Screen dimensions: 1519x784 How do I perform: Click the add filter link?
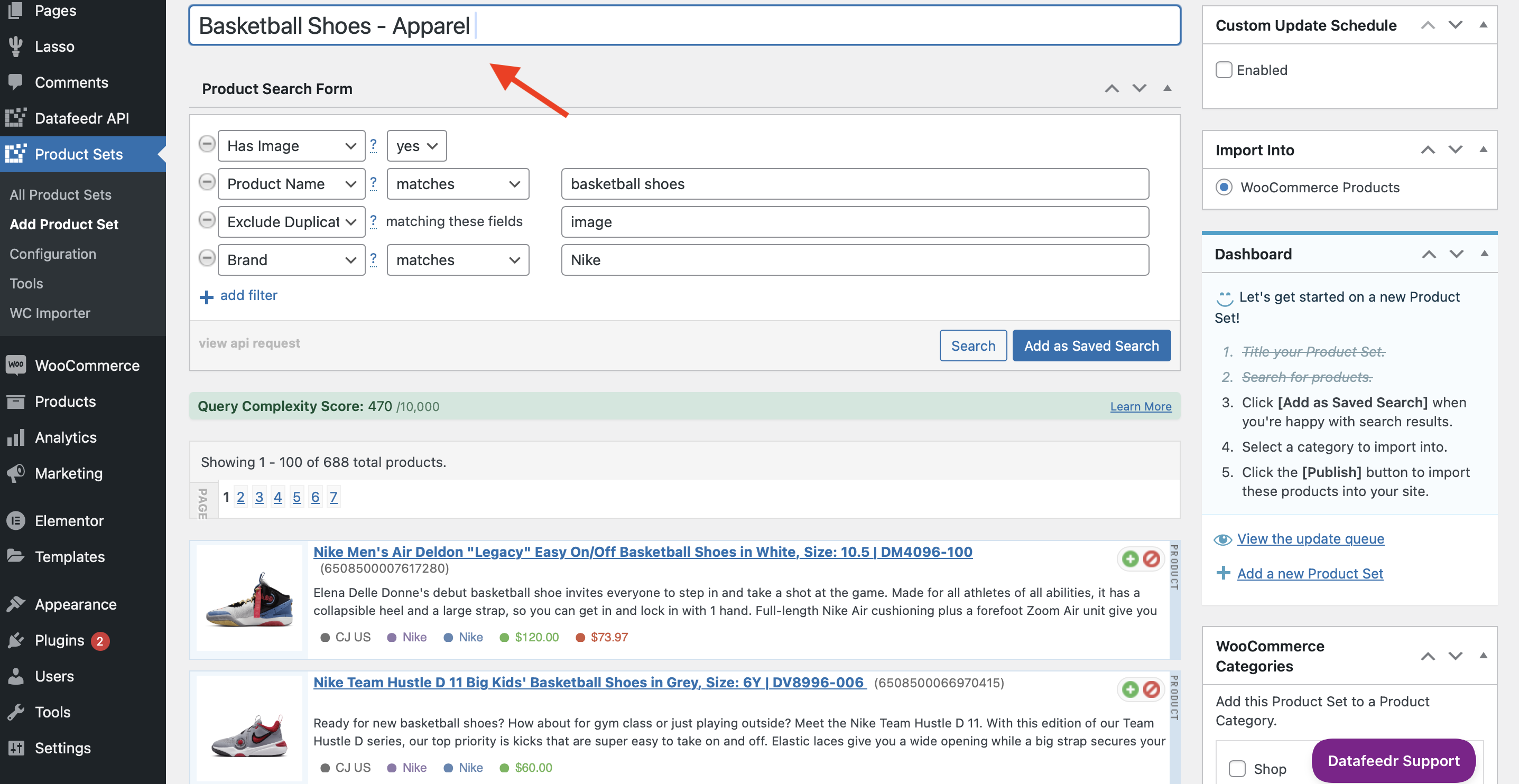tap(248, 295)
